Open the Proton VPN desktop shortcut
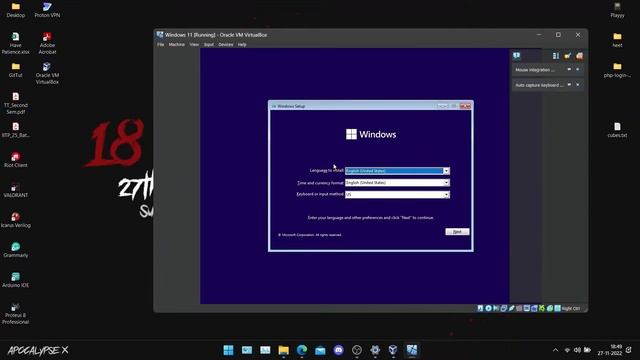Screen dimensions: 640x360 [x=47, y=10]
